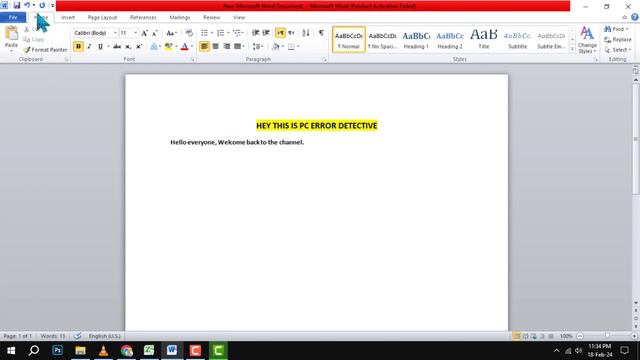
Task: Open Chrome from the taskbar
Action: coord(127,350)
